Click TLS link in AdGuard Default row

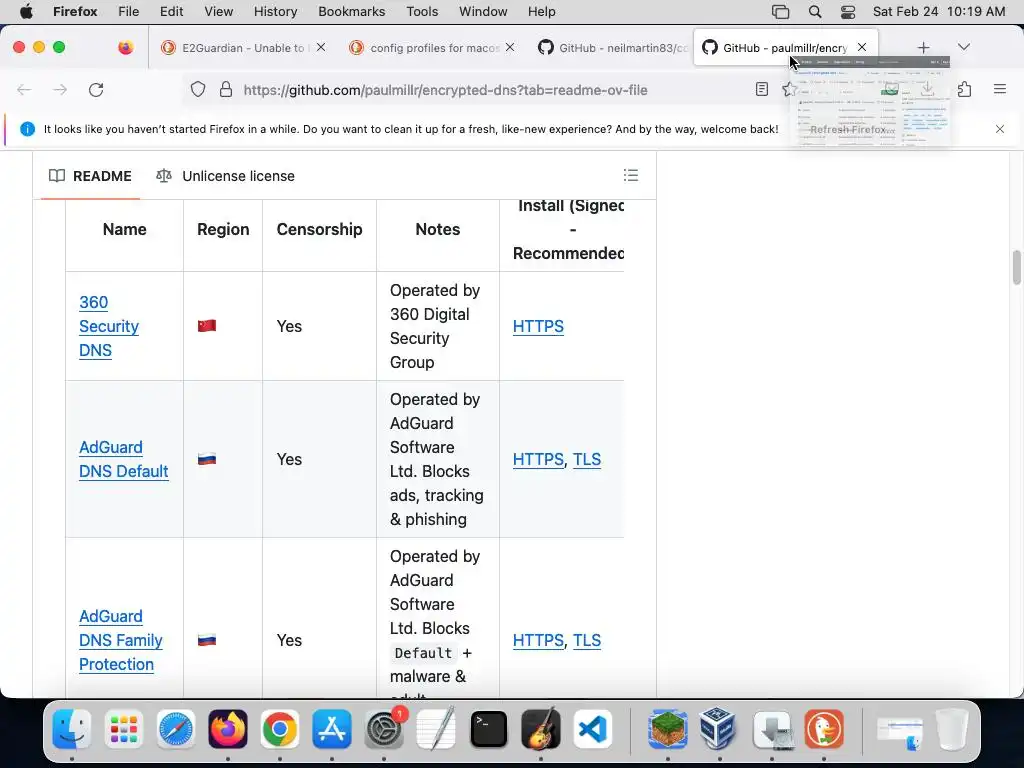point(586,459)
